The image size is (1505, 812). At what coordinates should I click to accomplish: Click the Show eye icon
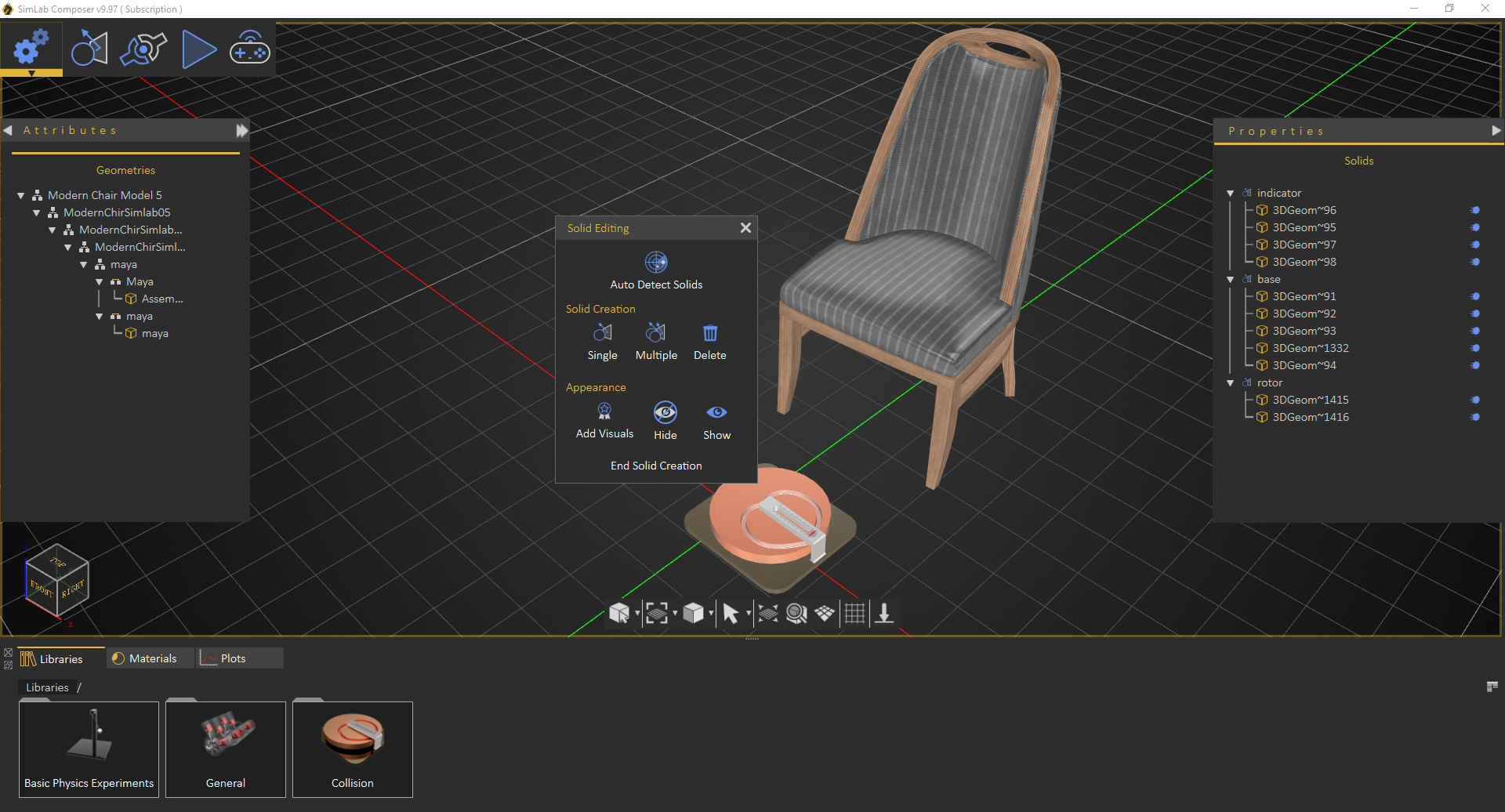click(716, 412)
